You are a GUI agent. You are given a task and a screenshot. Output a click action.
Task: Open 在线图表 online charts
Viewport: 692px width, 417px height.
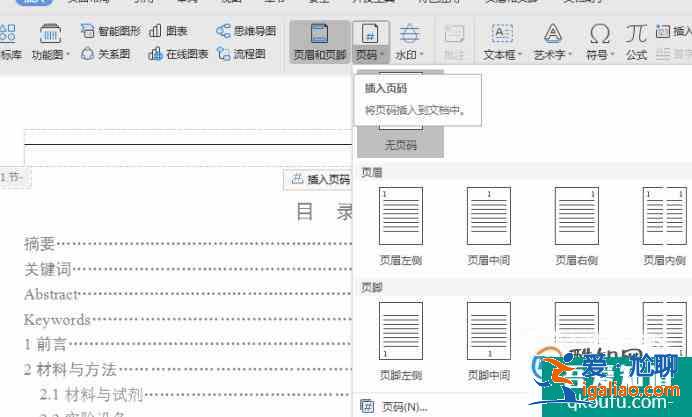(x=178, y=54)
